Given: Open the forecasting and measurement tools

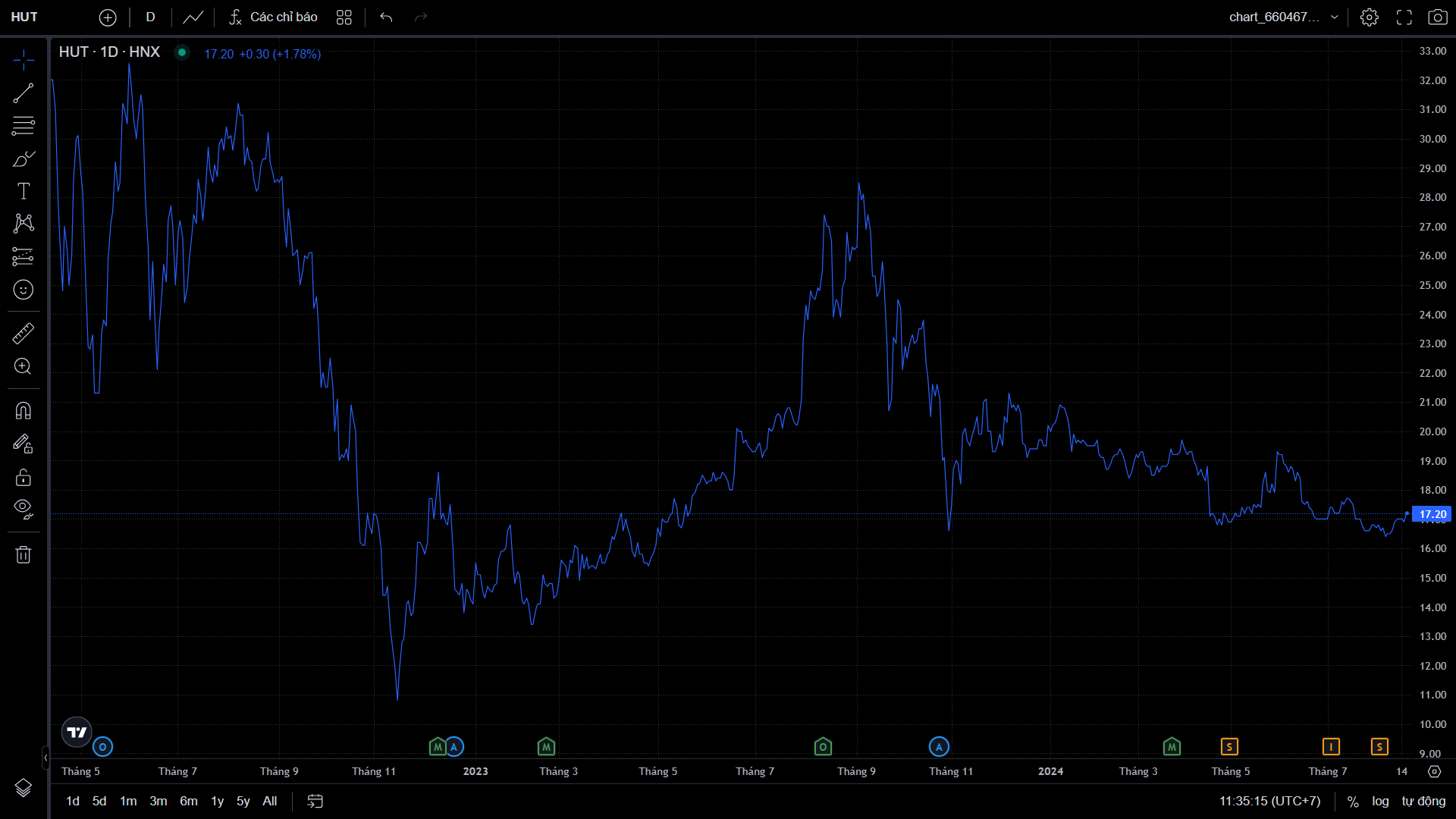Looking at the screenshot, I should [x=24, y=256].
